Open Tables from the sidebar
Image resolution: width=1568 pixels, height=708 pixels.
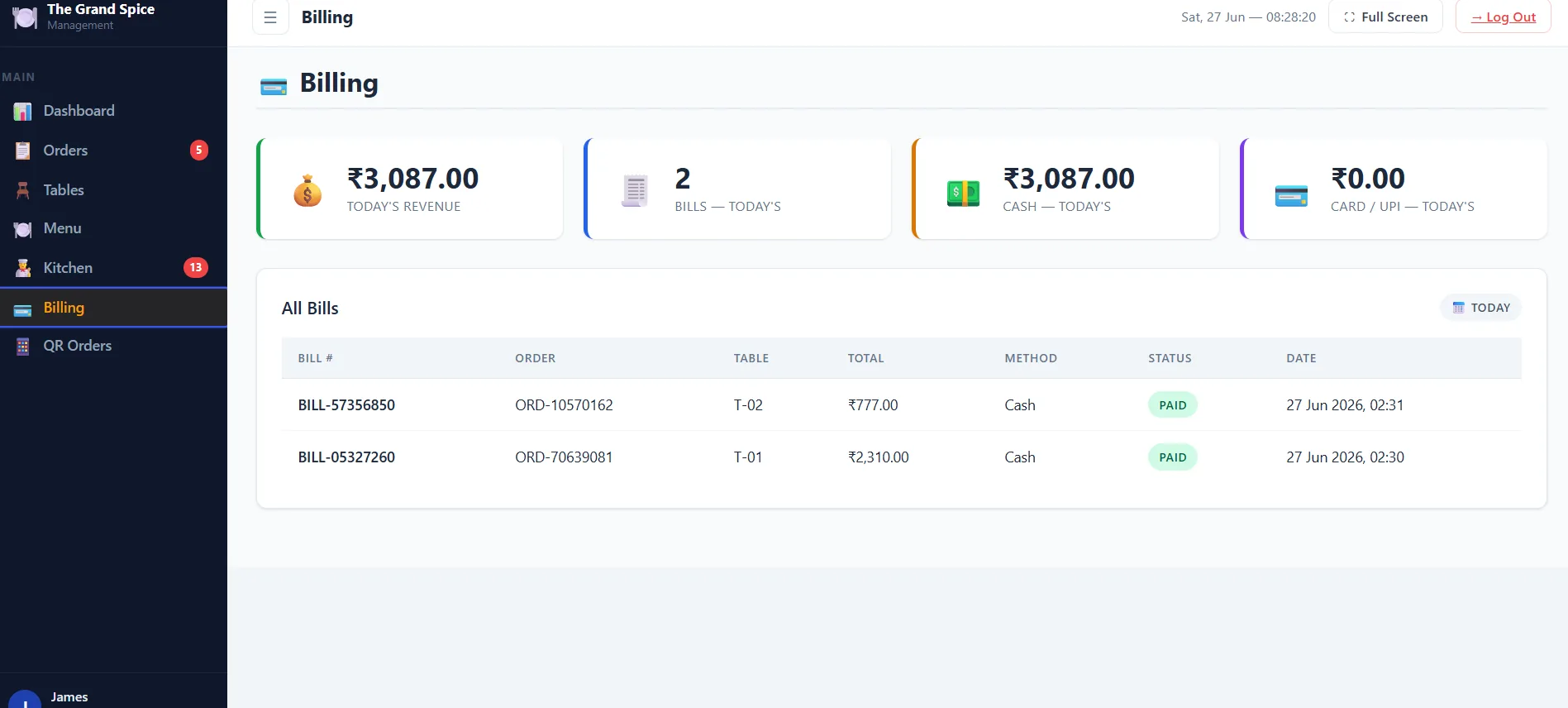point(113,190)
